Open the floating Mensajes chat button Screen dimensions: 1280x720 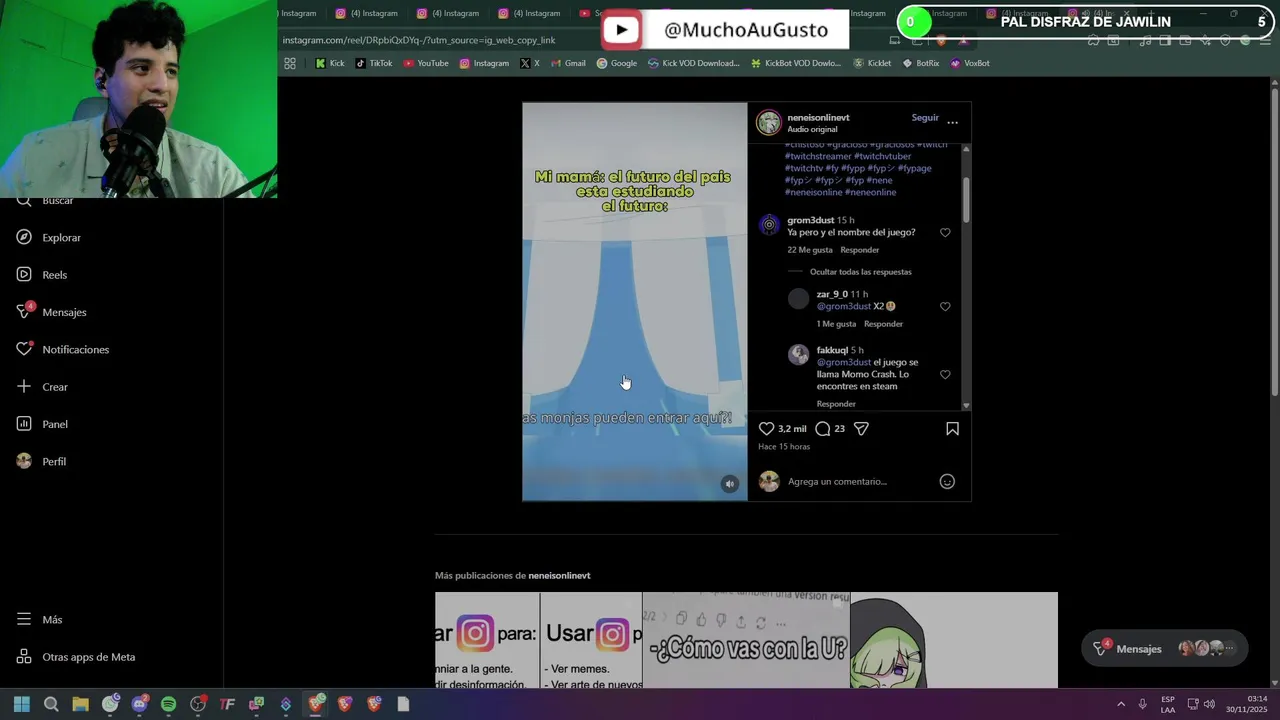1165,649
